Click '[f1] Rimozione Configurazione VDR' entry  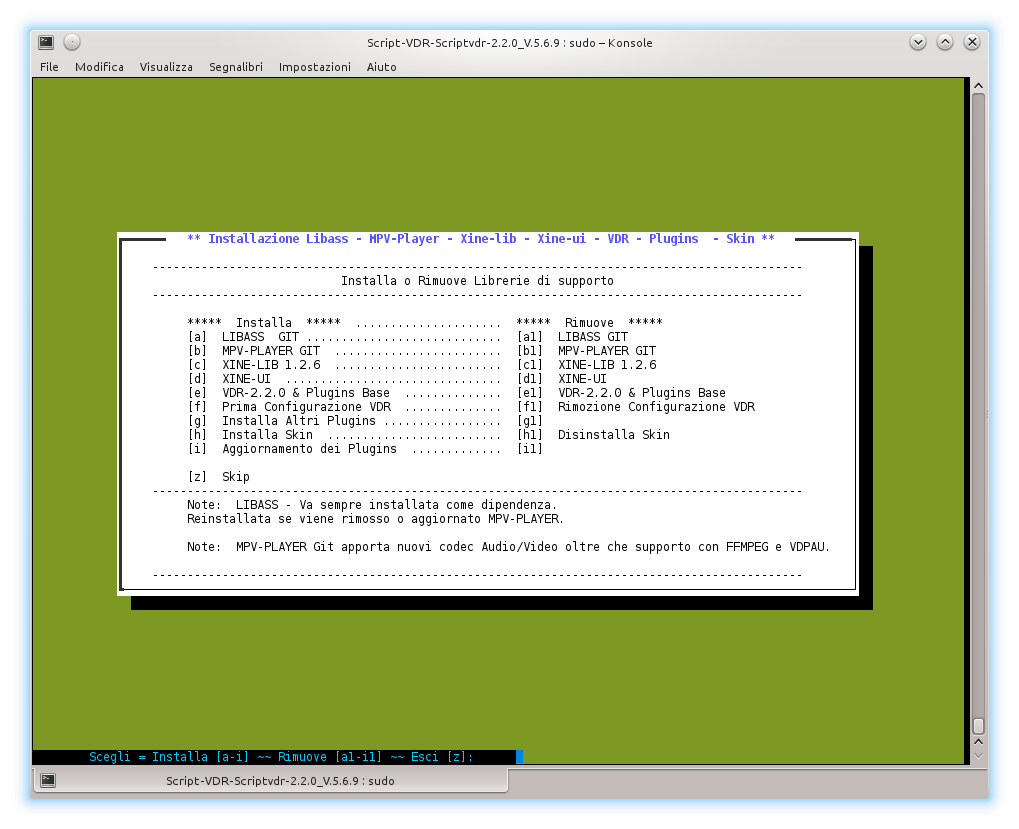[636, 407]
